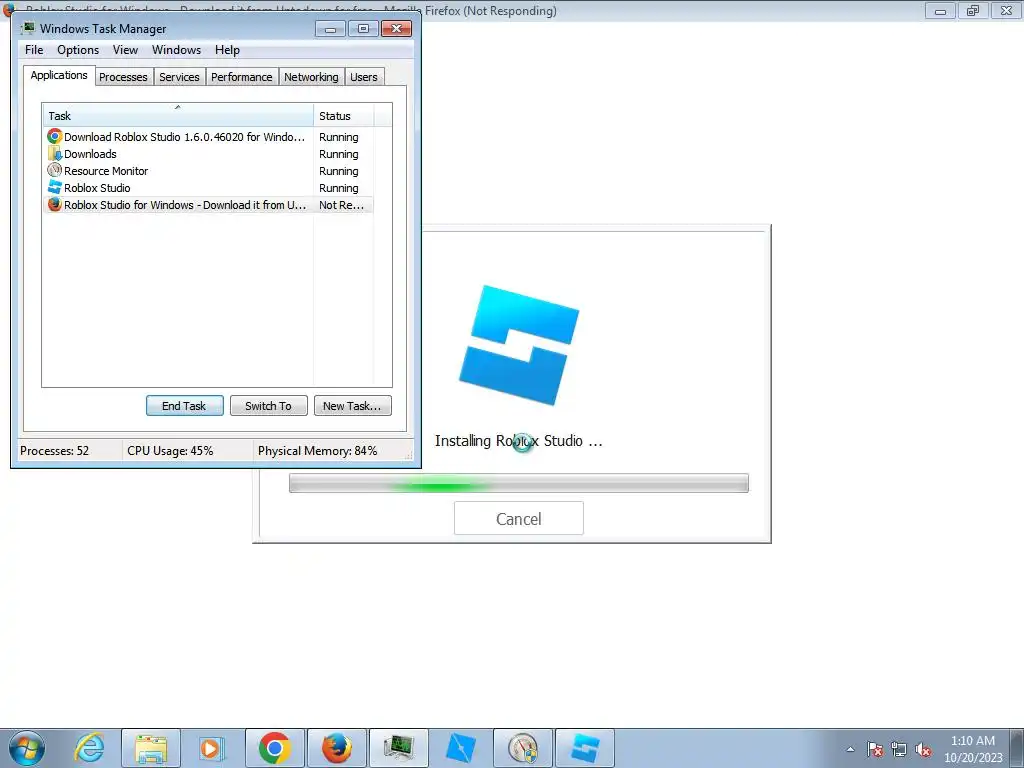
Task: Open the View menu in Task Manager
Action: [x=125, y=50]
